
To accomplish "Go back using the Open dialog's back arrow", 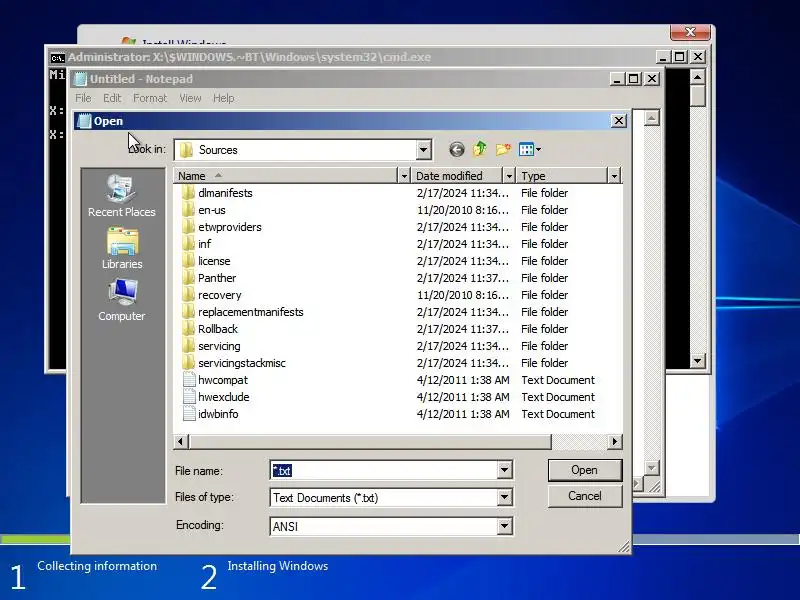I will pos(457,149).
